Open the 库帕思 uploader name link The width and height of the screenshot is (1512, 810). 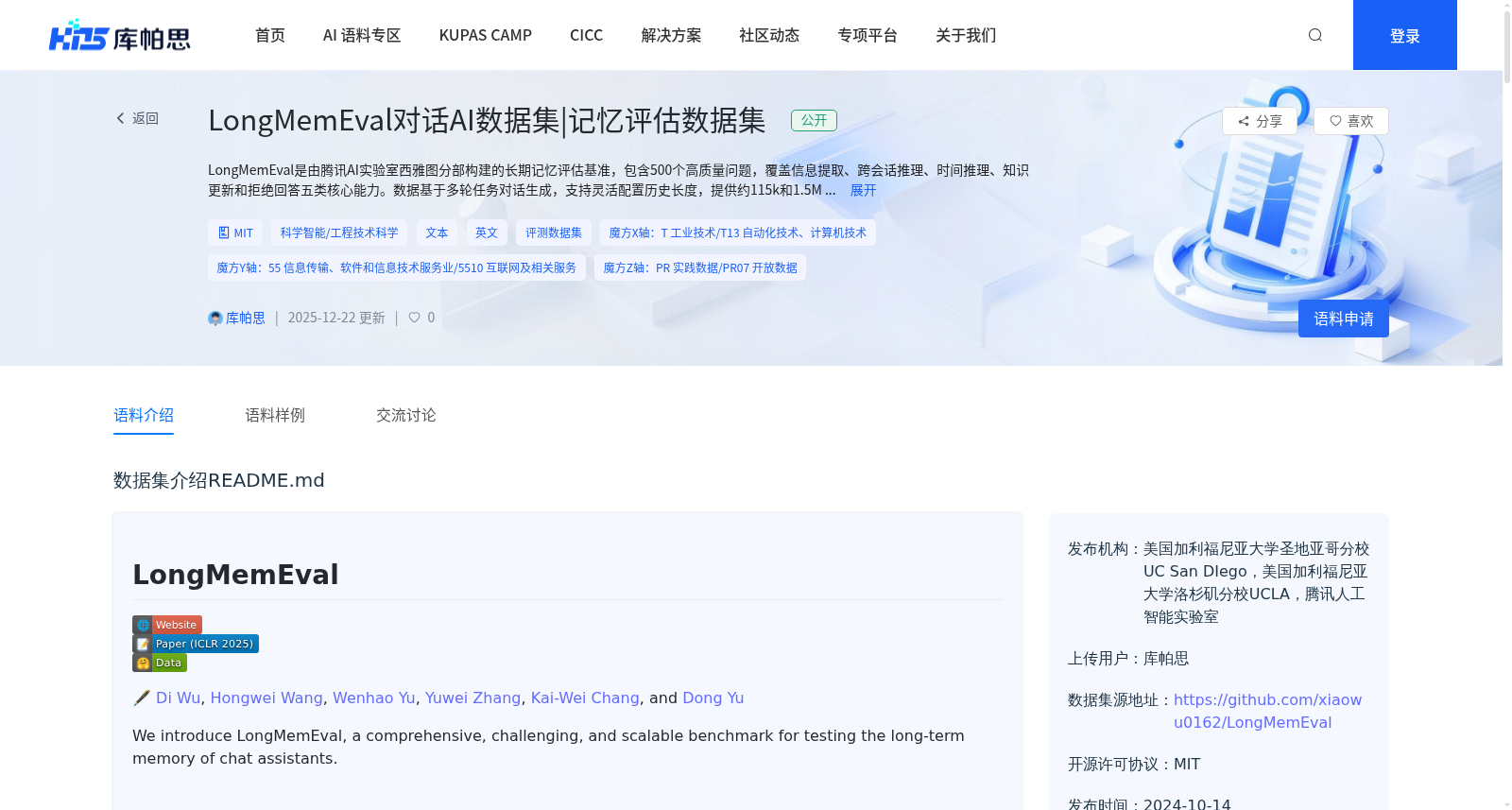(x=245, y=319)
